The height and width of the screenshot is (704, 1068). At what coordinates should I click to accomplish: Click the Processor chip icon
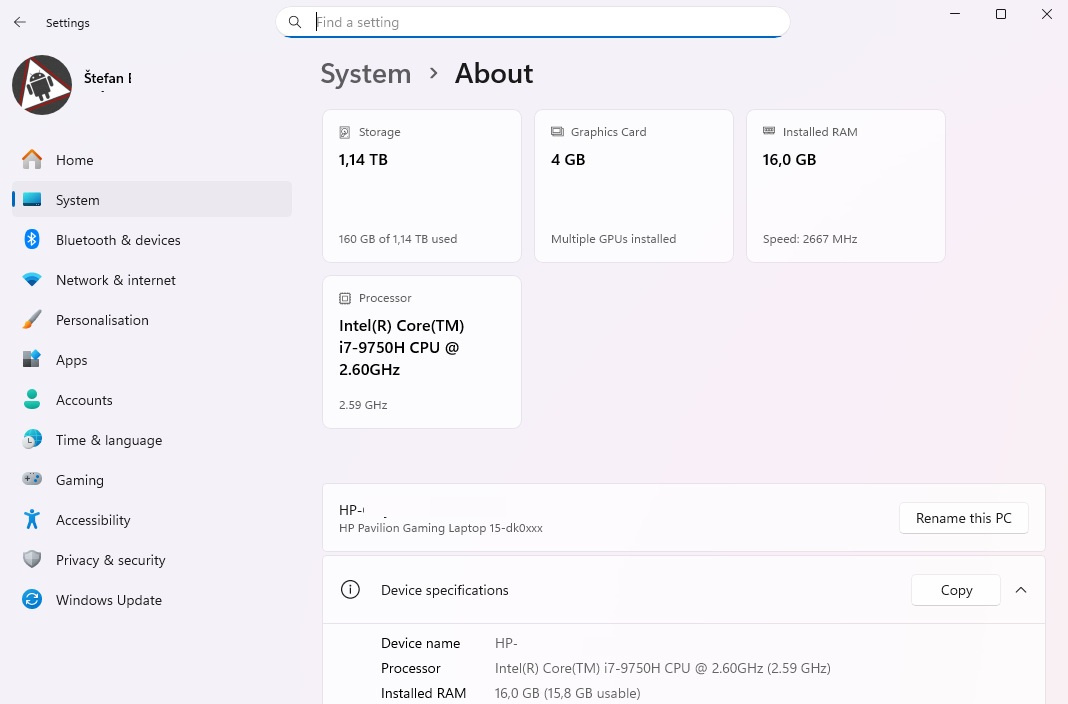(x=345, y=298)
